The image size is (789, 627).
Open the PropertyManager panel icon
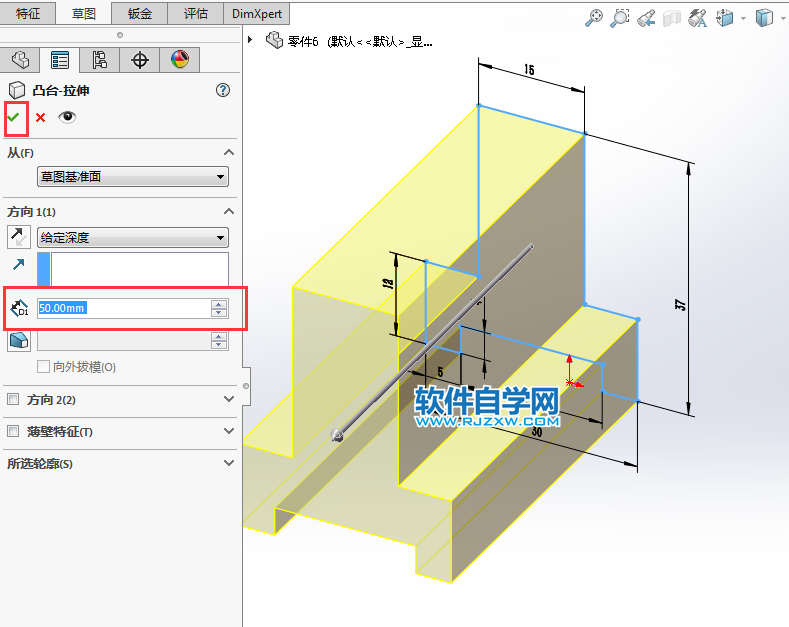click(x=60, y=60)
